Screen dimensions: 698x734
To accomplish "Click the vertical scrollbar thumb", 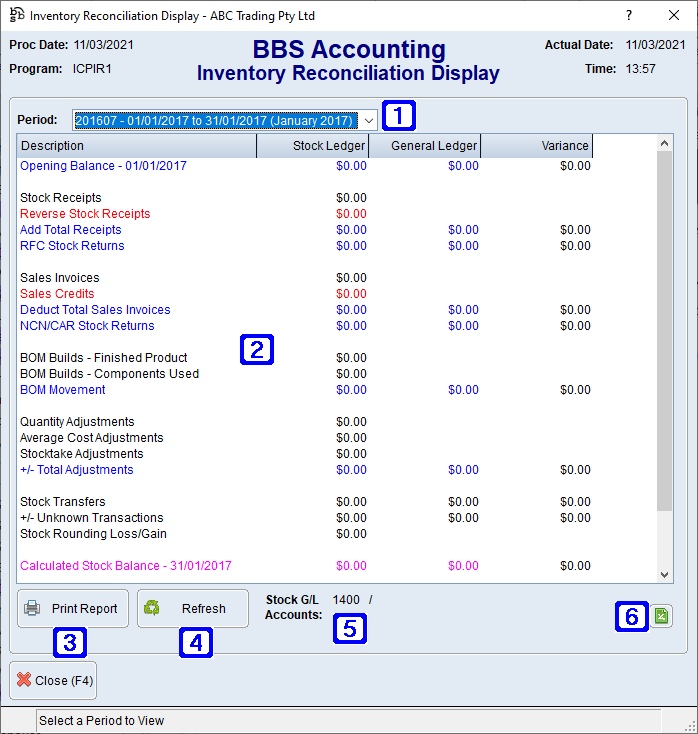I will tap(664, 331).
